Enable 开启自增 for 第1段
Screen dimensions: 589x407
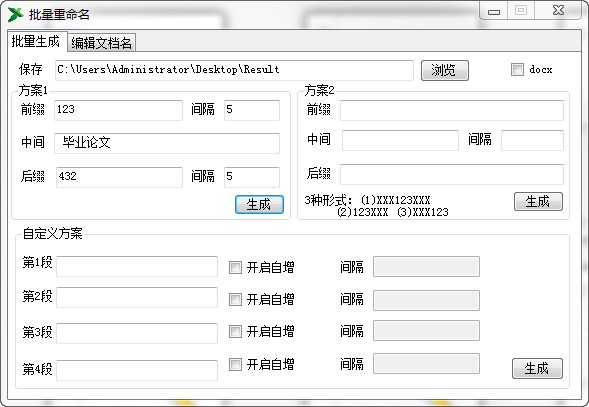coord(235,268)
